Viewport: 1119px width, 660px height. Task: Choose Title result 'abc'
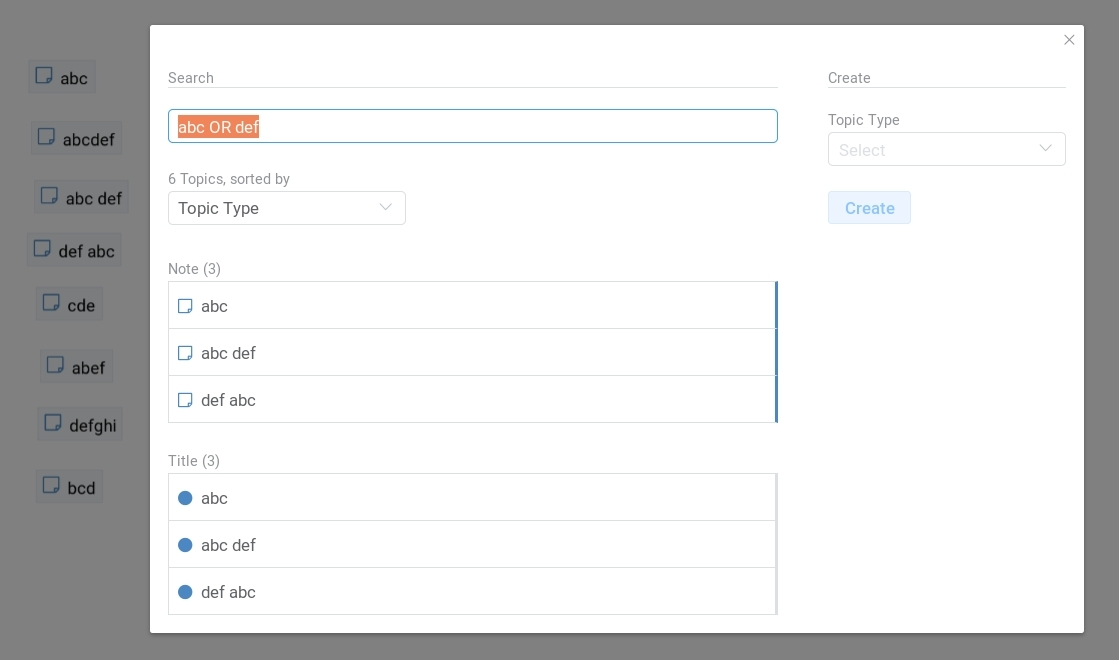point(471,498)
